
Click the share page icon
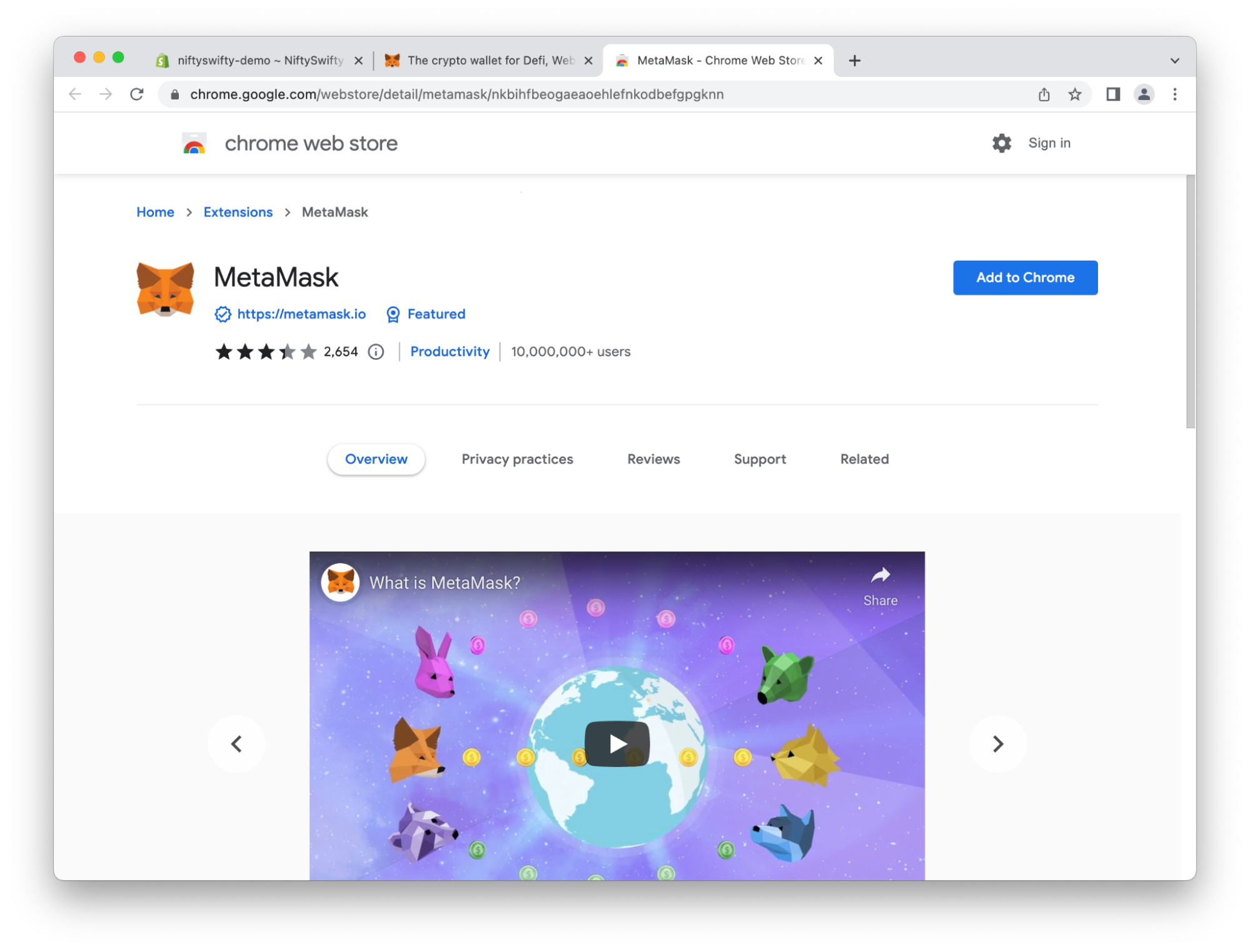pos(1044,94)
